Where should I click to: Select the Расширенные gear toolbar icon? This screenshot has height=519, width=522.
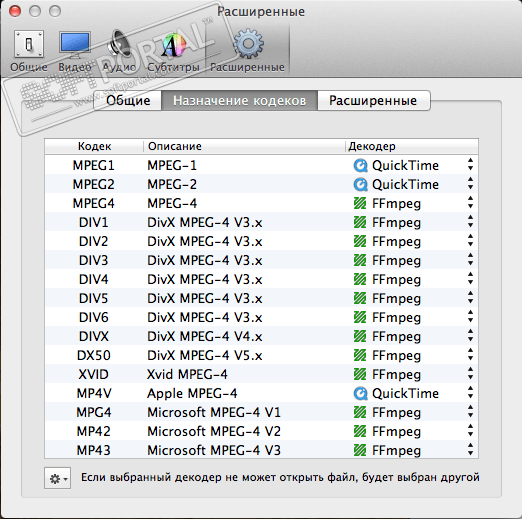[247, 50]
